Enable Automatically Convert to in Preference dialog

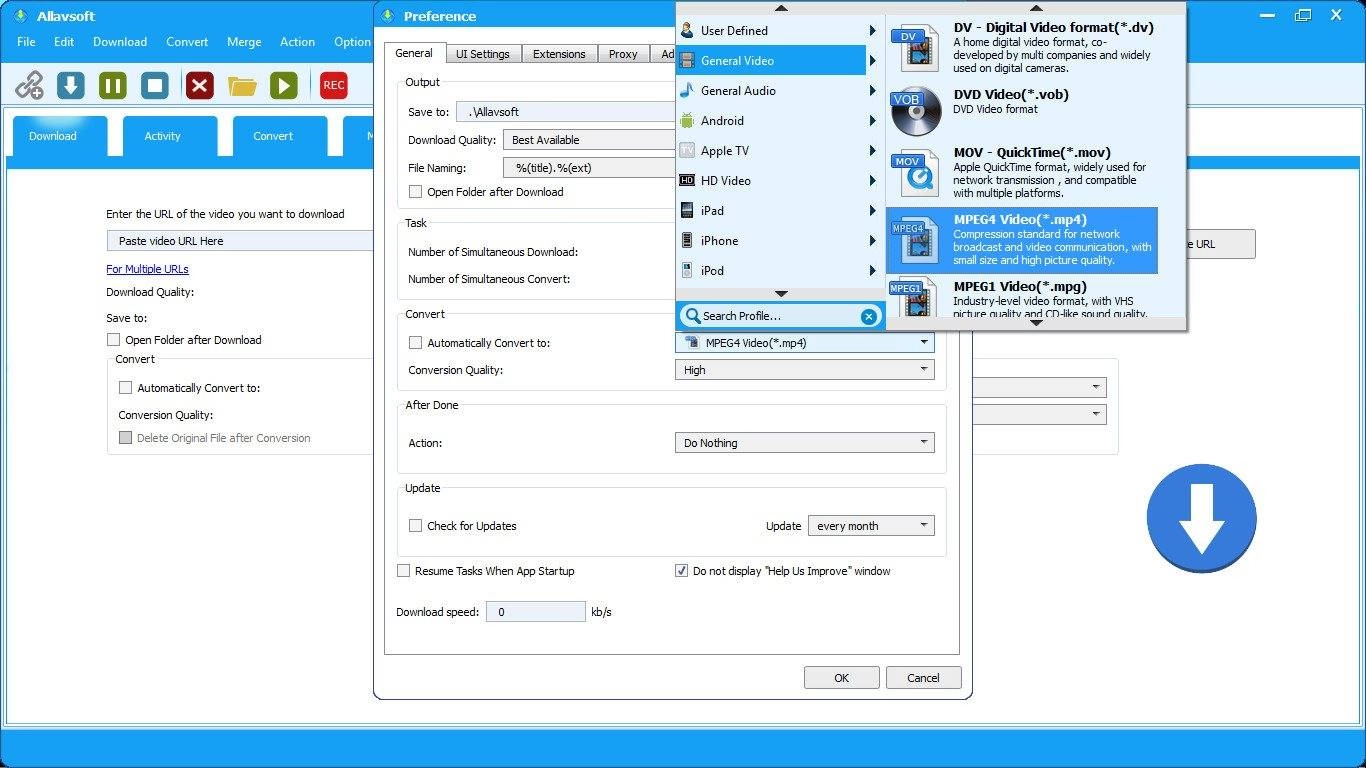416,343
